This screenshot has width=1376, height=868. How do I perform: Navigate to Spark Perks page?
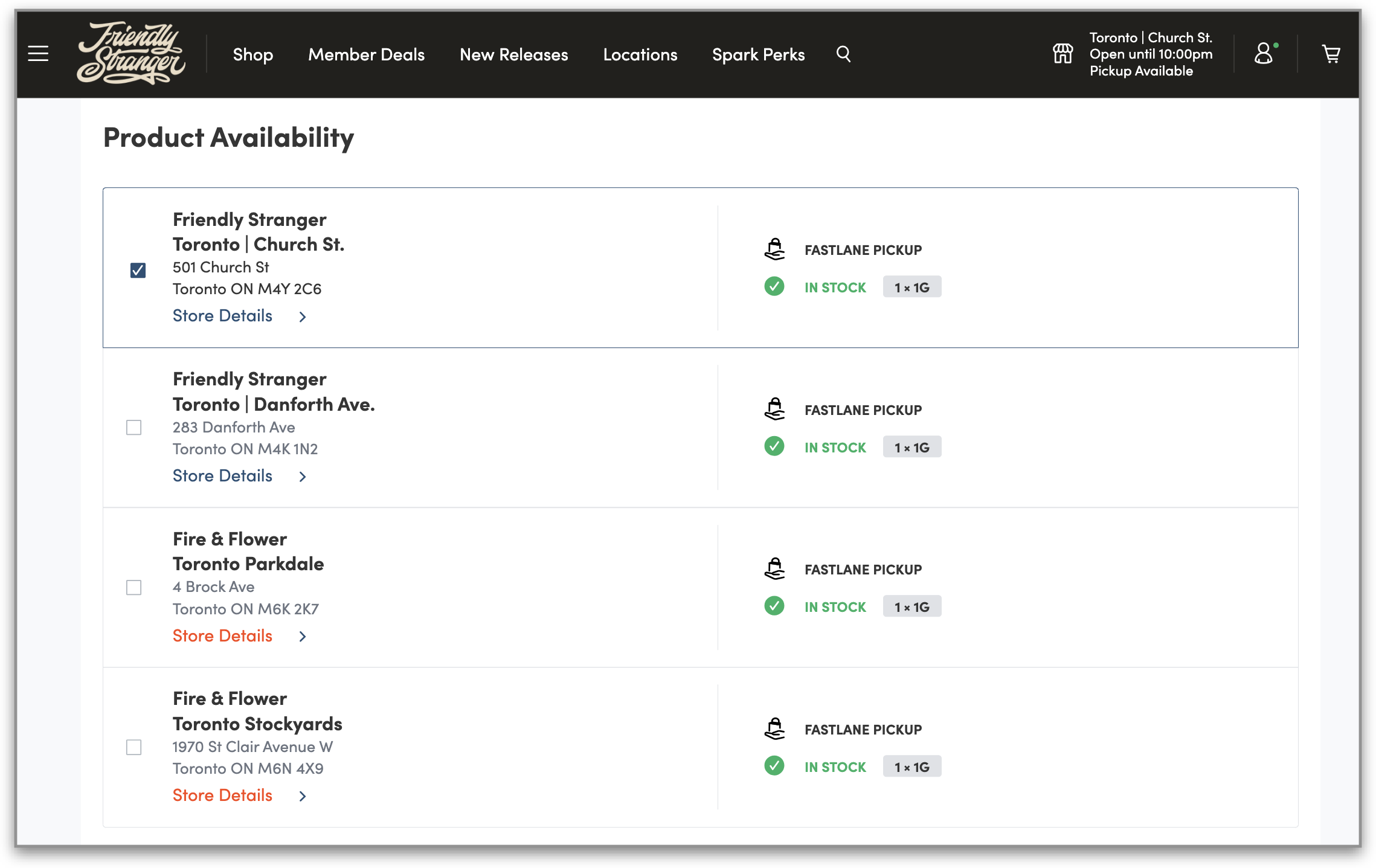click(758, 54)
